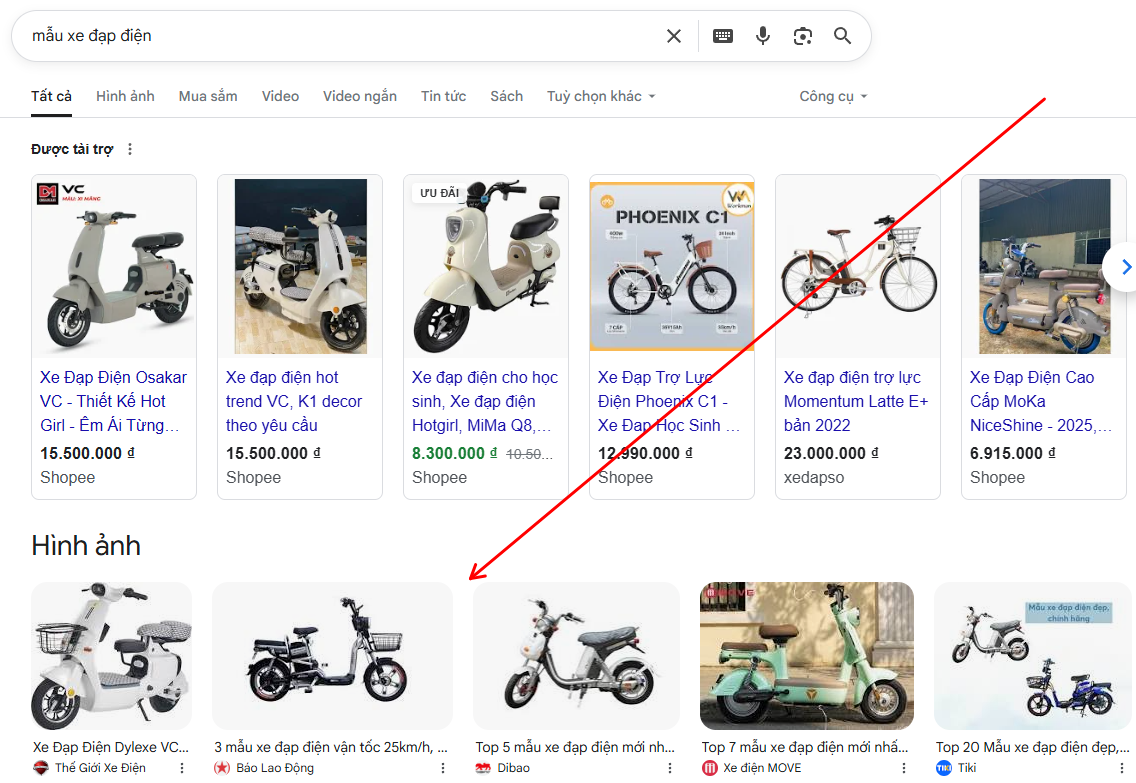Viewport: 1136px width, 783px height.
Task: Open options menu for Tiki result
Action: pos(1122,768)
